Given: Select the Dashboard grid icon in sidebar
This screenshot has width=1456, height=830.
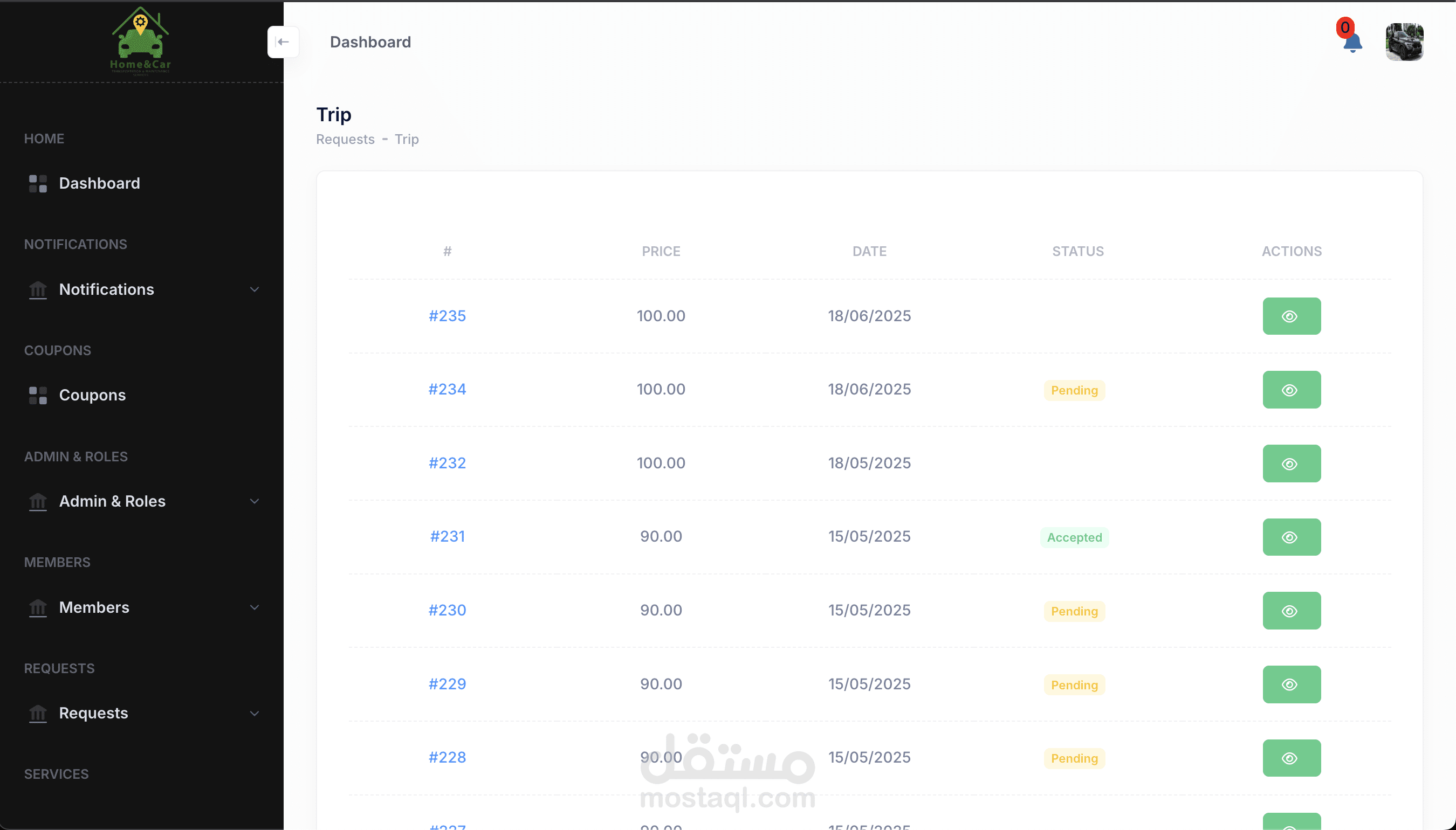Looking at the screenshot, I should [x=37, y=183].
